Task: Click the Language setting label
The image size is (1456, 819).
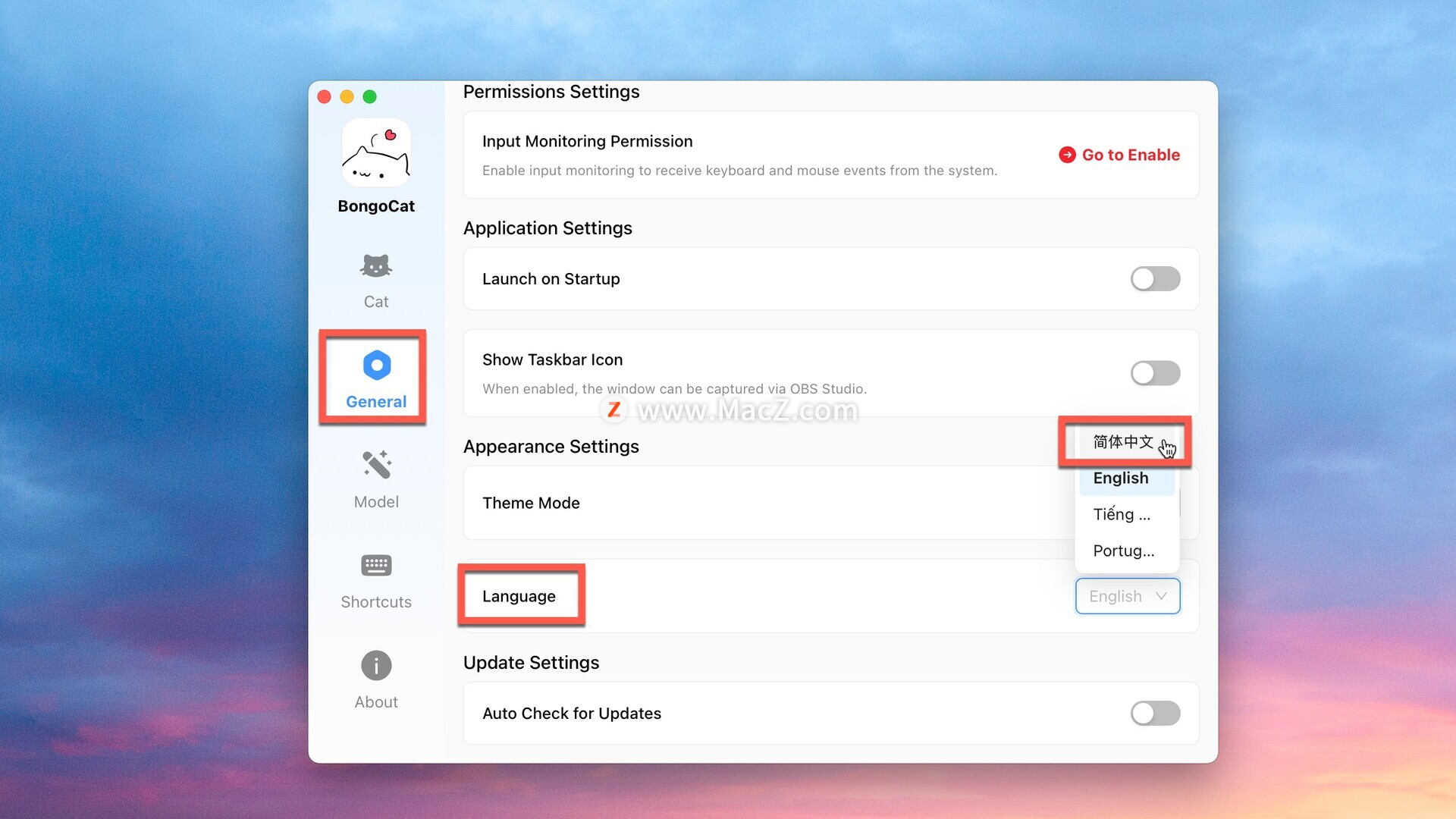Action: [x=519, y=596]
